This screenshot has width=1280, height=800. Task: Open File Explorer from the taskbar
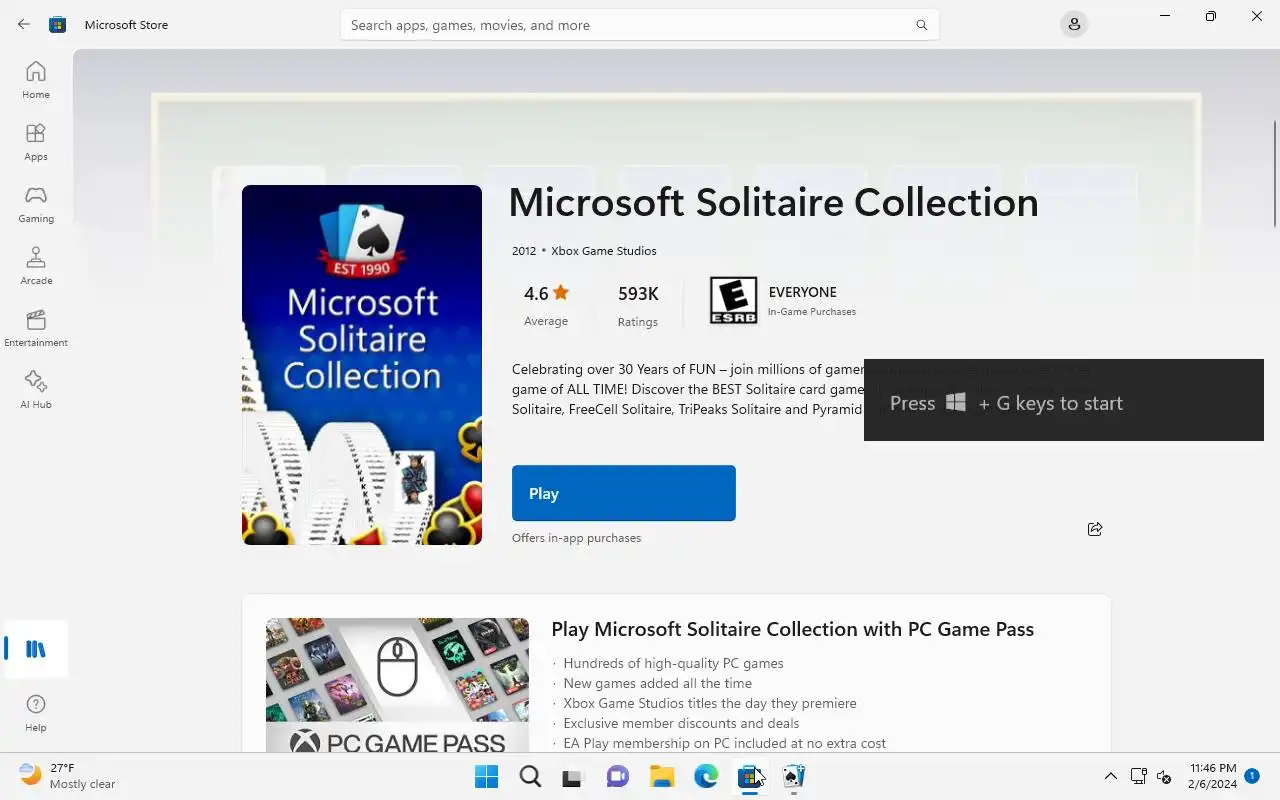(662, 776)
